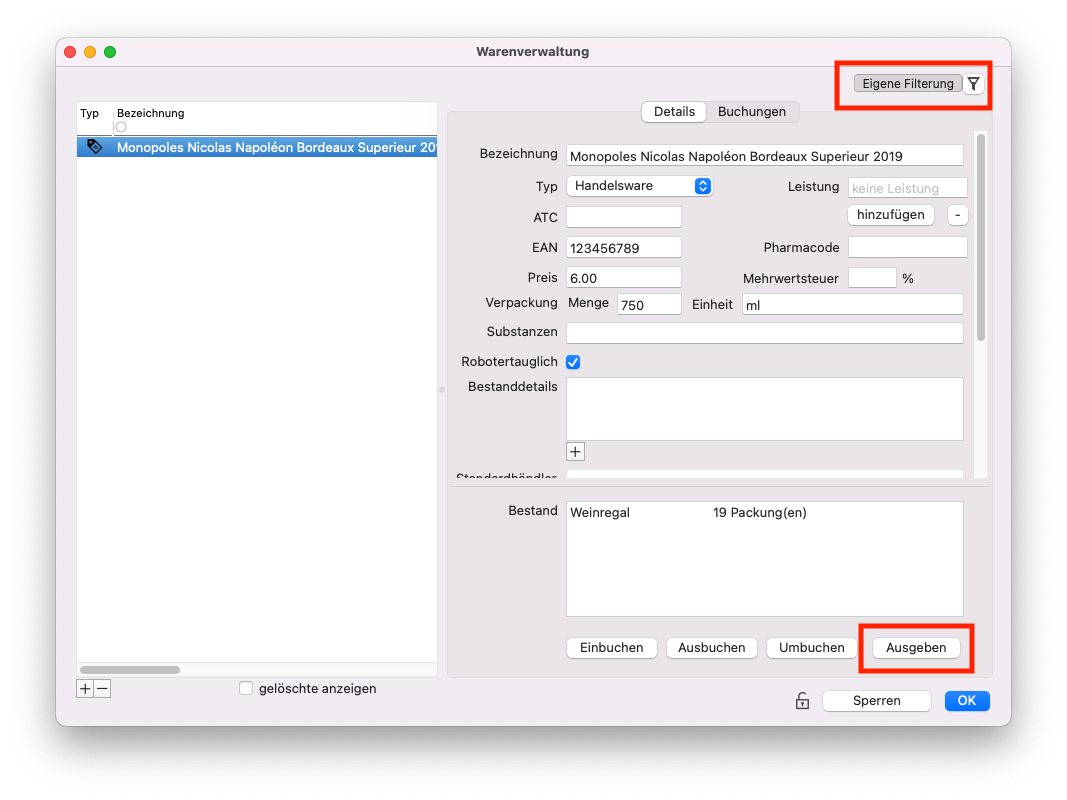Viewport: 1067px width, 800px height.
Task: Focus the Substanzen input field
Action: click(765, 332)
